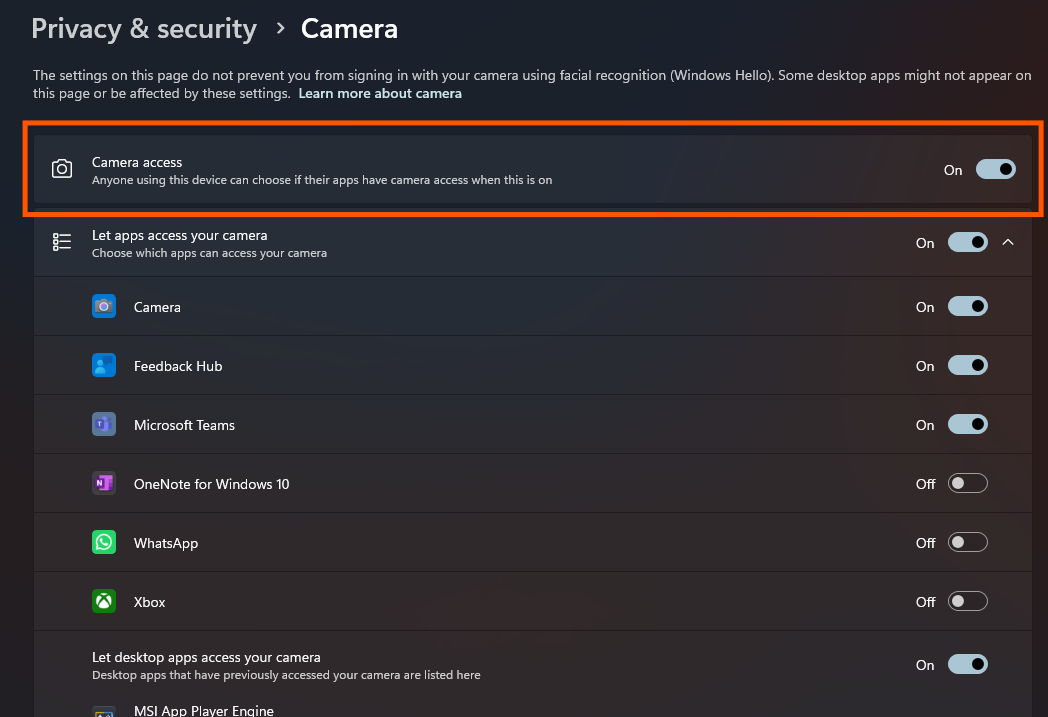Go back to Privacy & security breadcrumb

pos(144,29)
